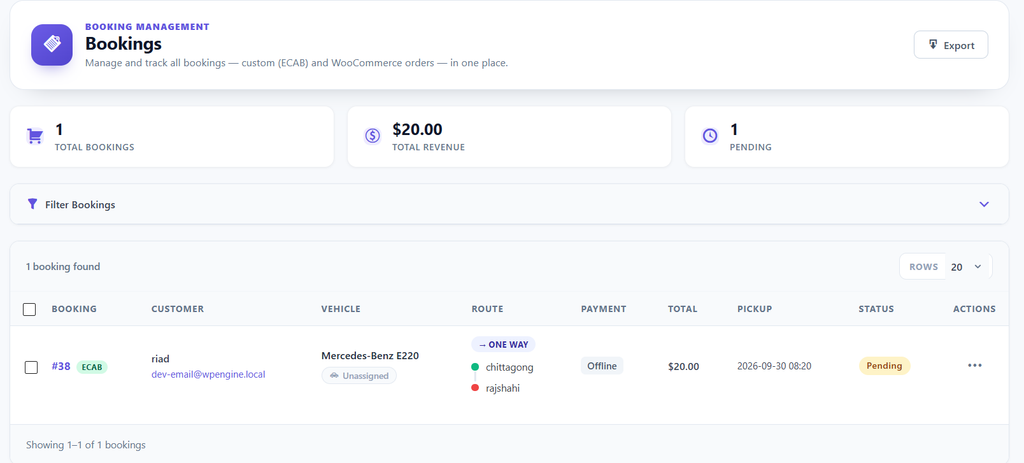This screenshot has width=1024, height=463.
Task: Open booking #38 link
Action: 61,366
